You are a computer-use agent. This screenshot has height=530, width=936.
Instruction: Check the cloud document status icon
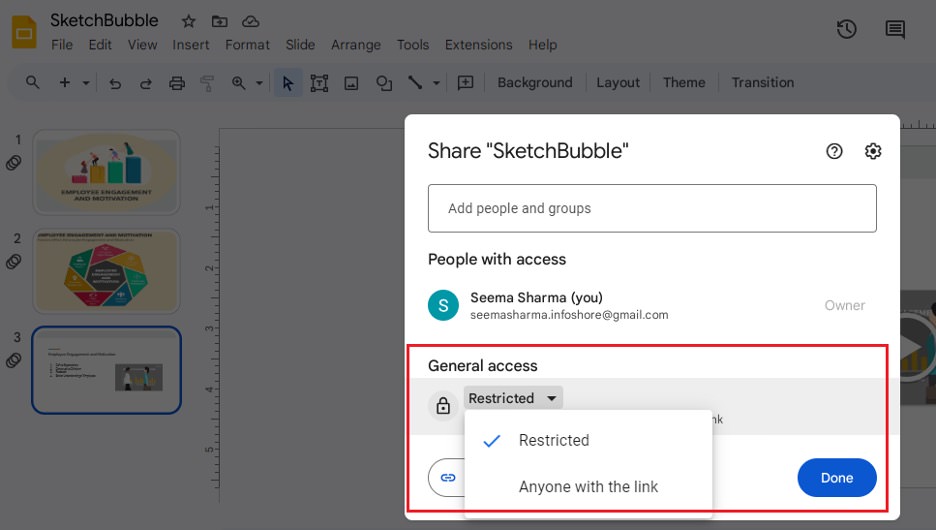[x=251, y=21]
